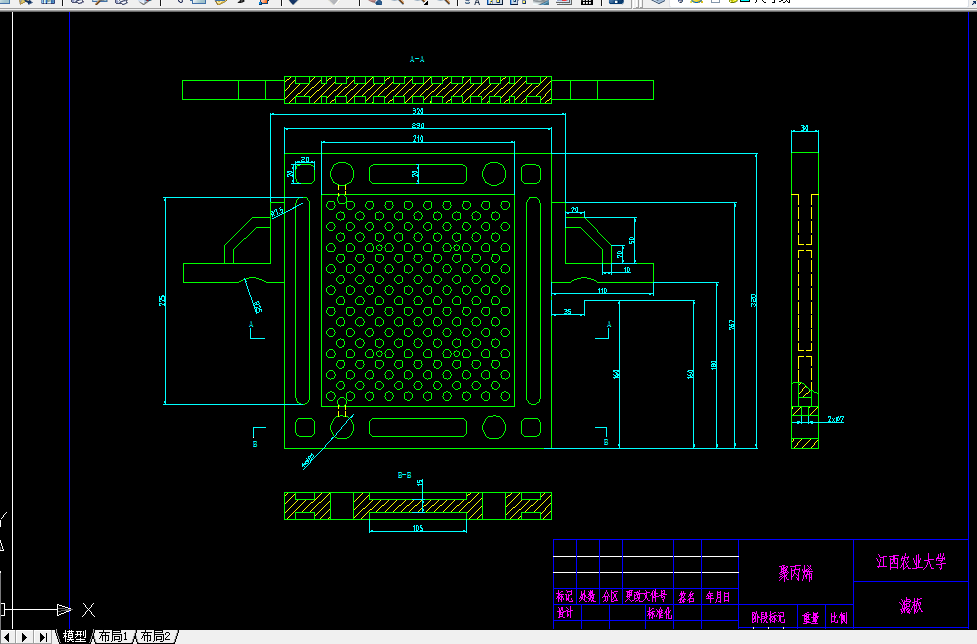Screen dimensions: 977x644
Task: Select the 分区 cell text
Action: click(x=610, y=597)
